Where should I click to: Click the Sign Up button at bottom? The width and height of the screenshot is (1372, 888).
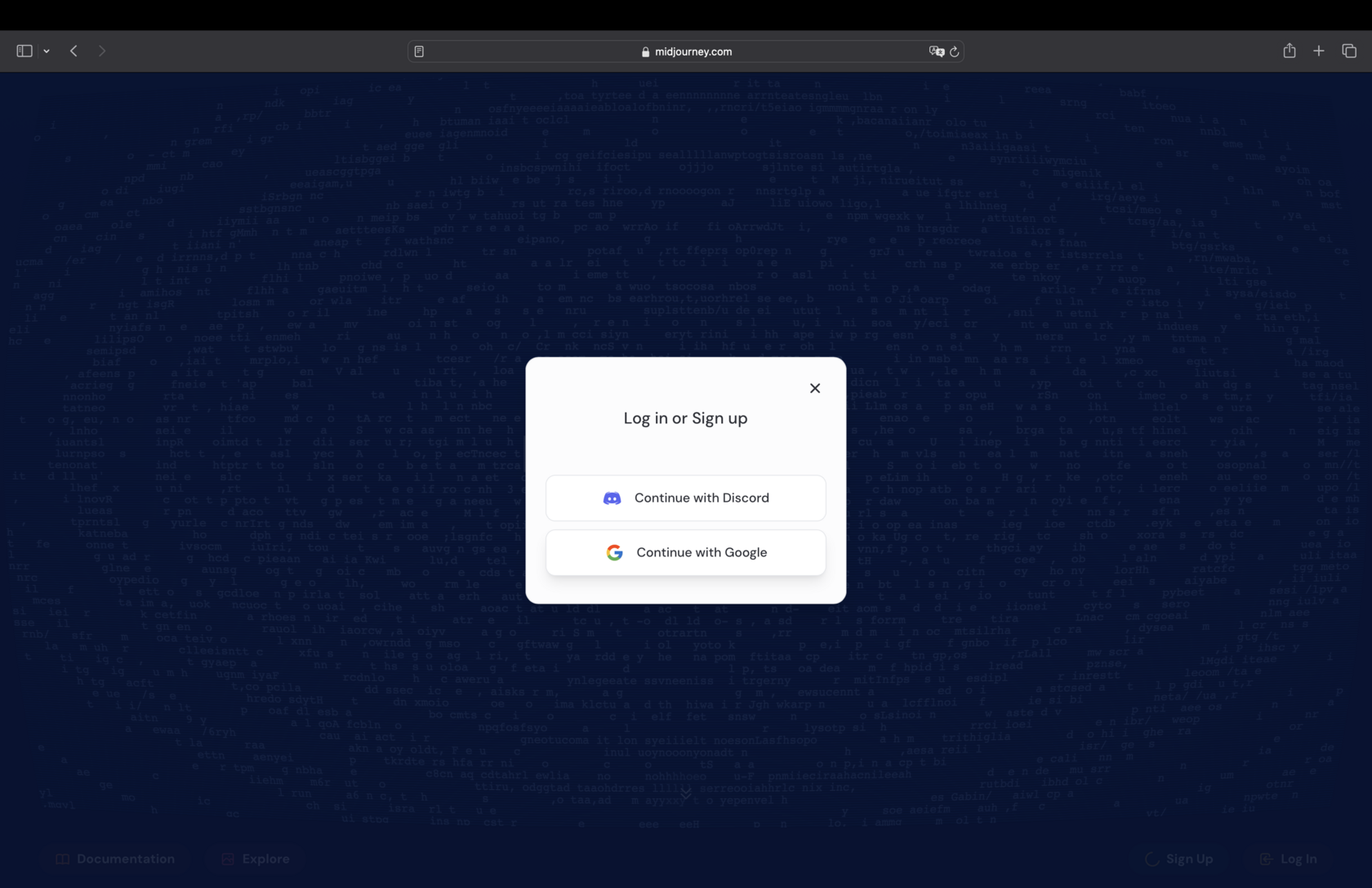1179,859
